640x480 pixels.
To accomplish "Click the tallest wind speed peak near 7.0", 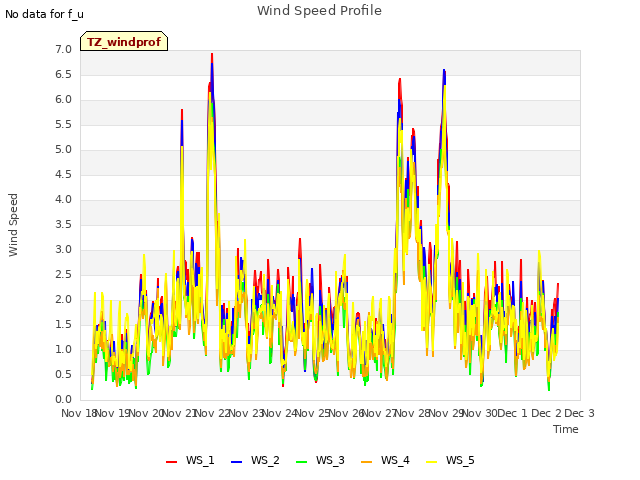I will pos(212,54).
